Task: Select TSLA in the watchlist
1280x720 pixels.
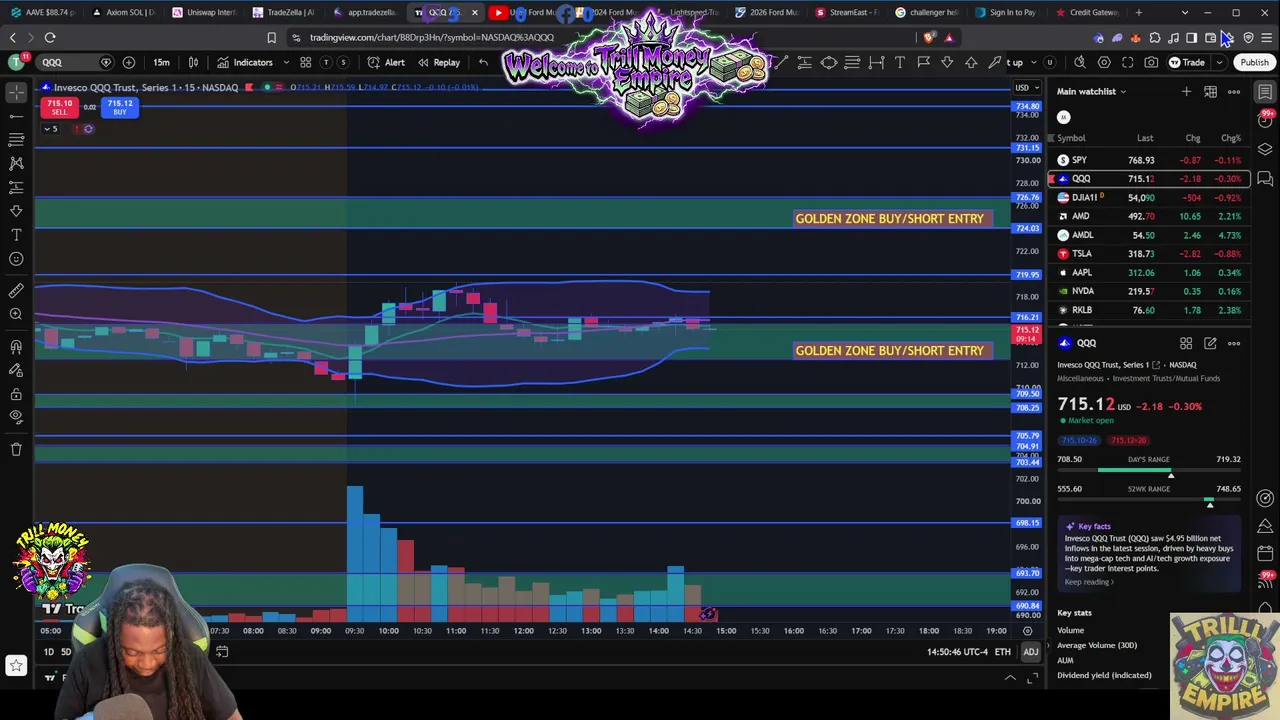Action: [1149, 254]
